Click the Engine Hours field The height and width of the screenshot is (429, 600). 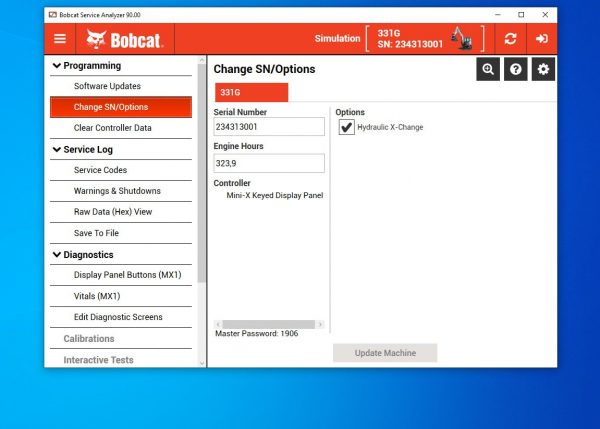coord(269,163)
